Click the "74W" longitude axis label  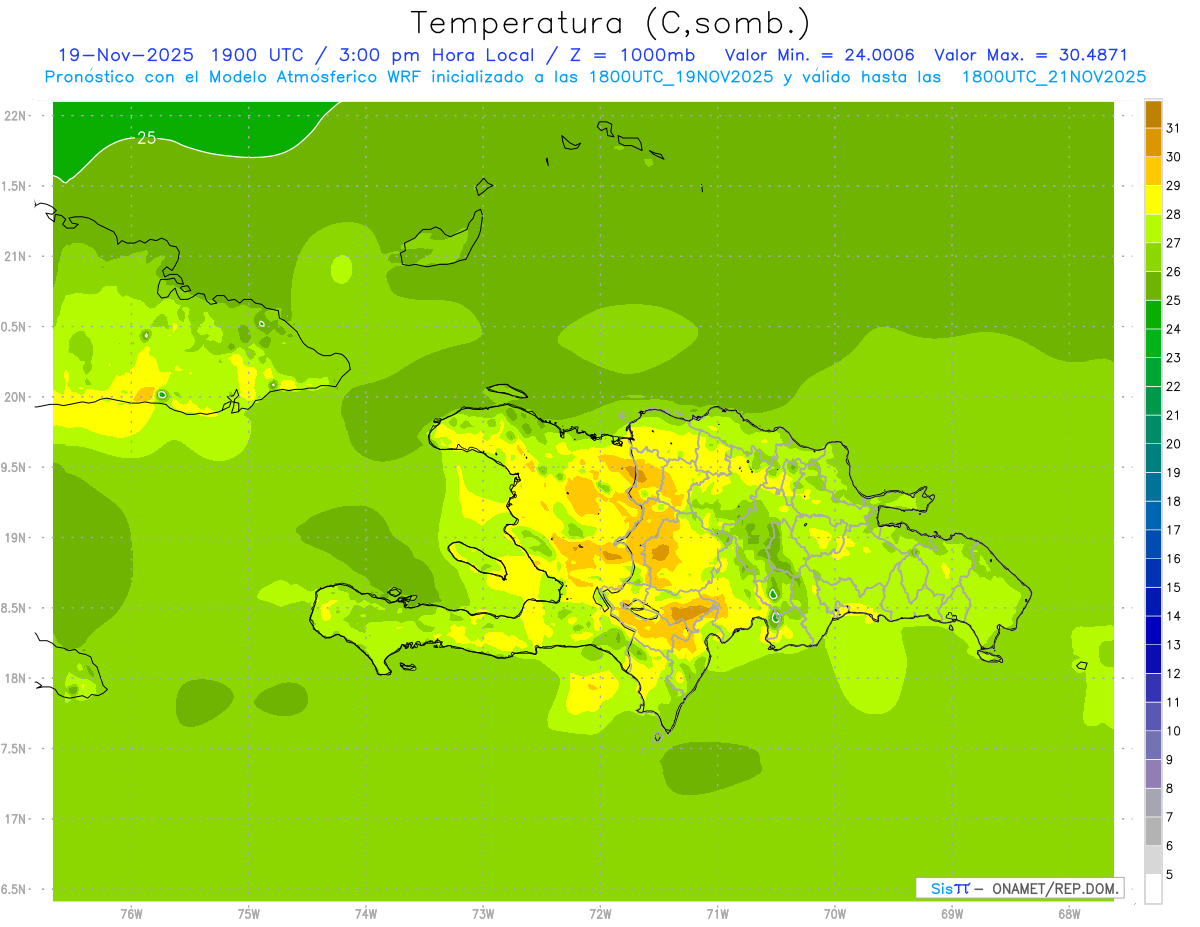[366, 914]
